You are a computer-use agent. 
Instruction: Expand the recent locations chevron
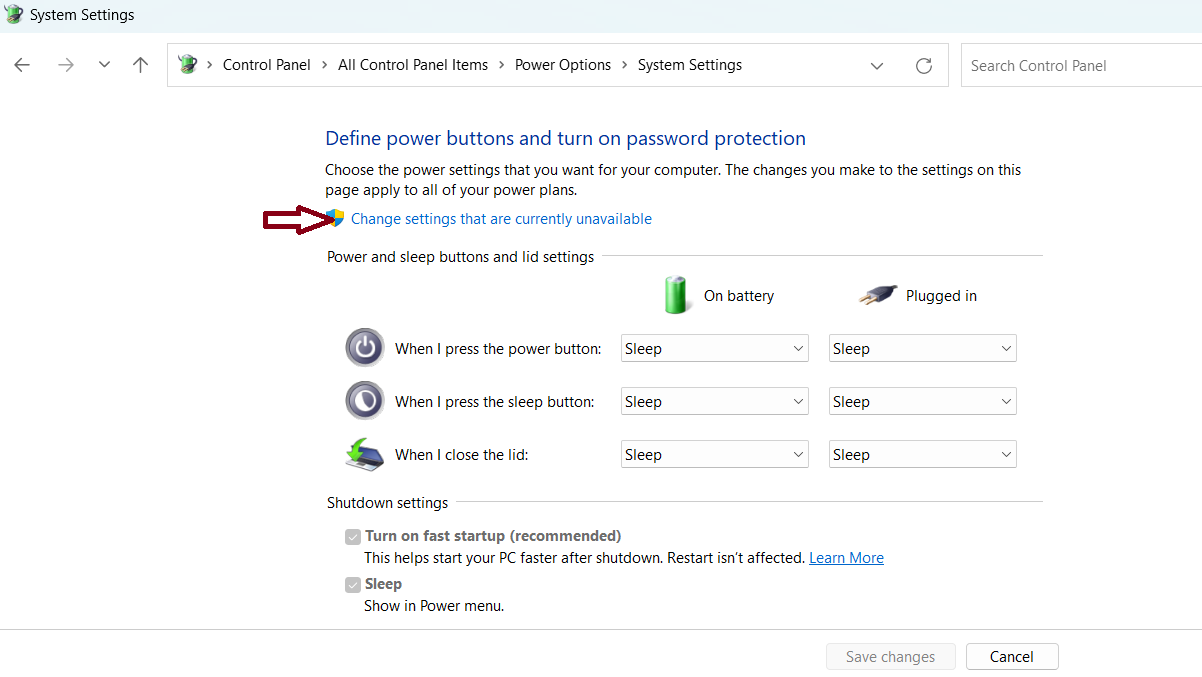(x=104, y=65)
